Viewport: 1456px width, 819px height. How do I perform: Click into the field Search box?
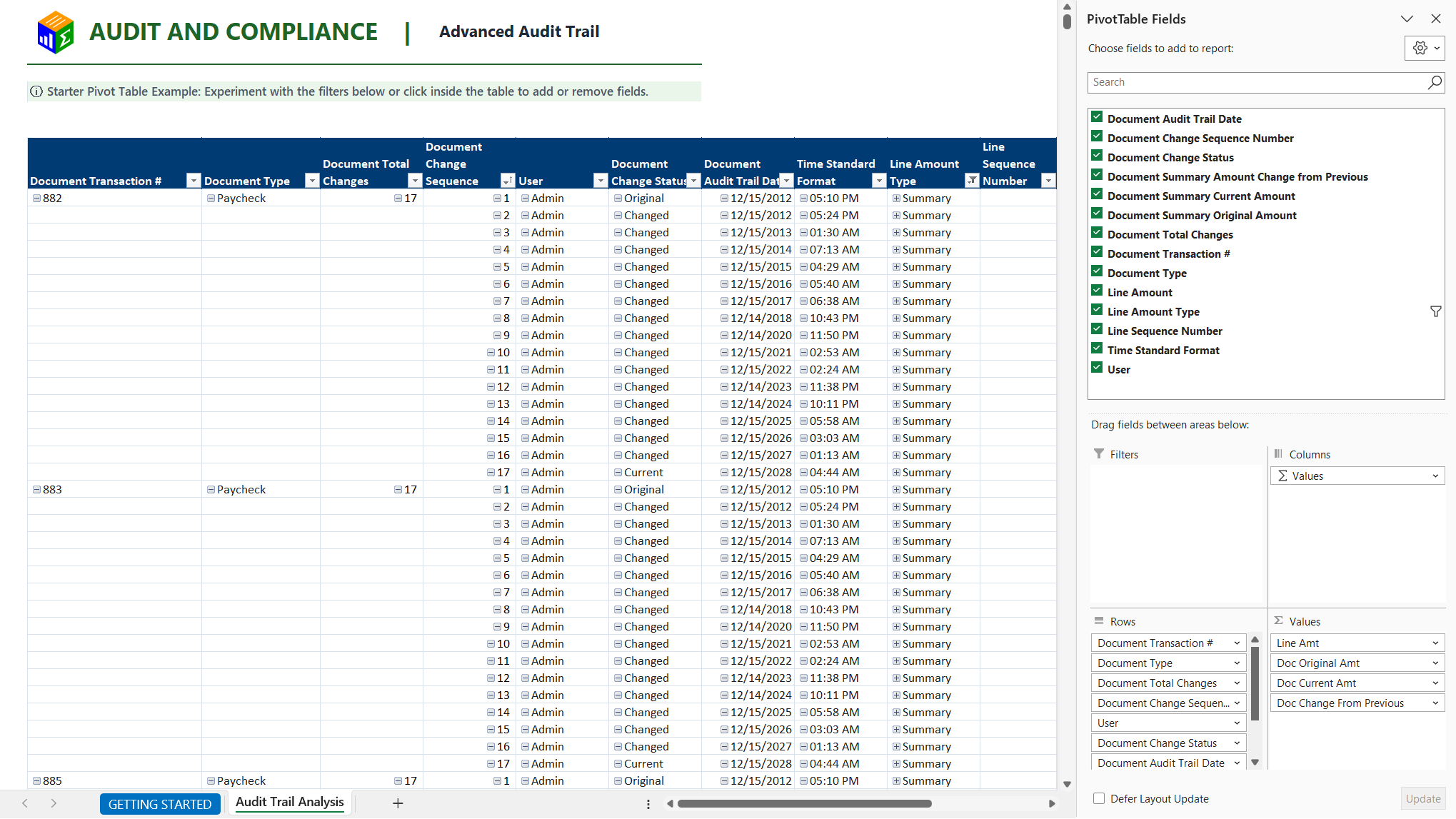[x=1257, y=82]
